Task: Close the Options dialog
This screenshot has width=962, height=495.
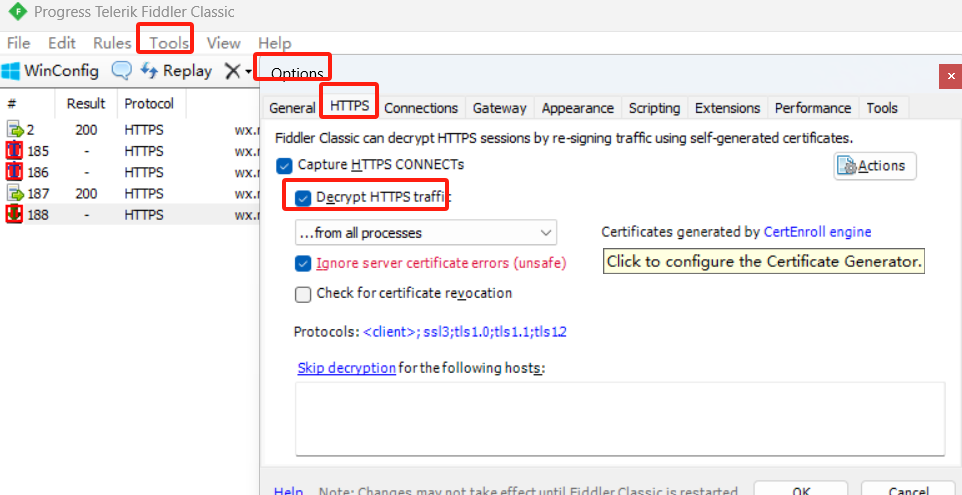Action: pyautogui.click(x=950, y=77)
